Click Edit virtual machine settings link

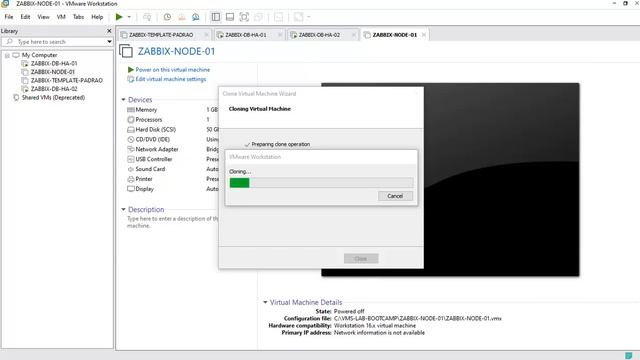coord(171,79)
